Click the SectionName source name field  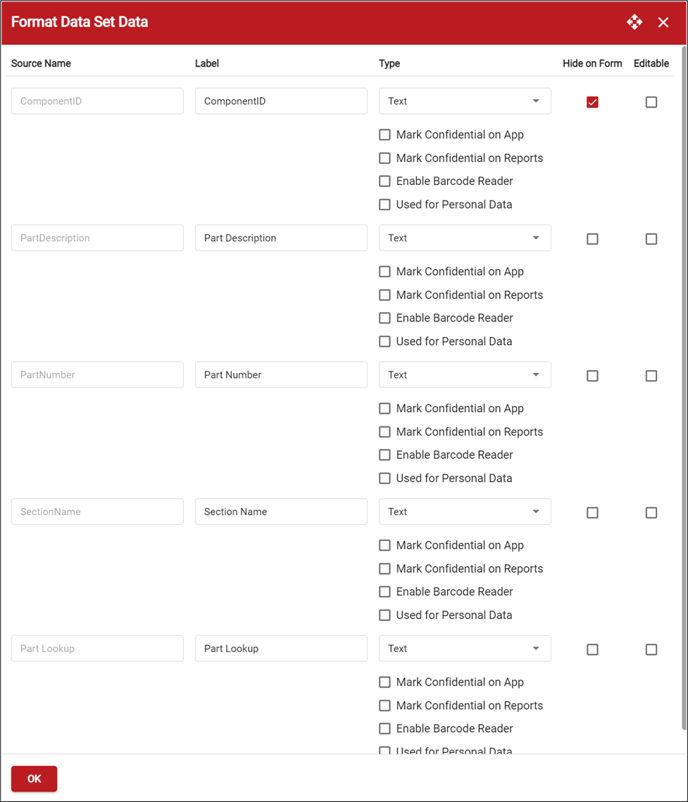(97, 511)
